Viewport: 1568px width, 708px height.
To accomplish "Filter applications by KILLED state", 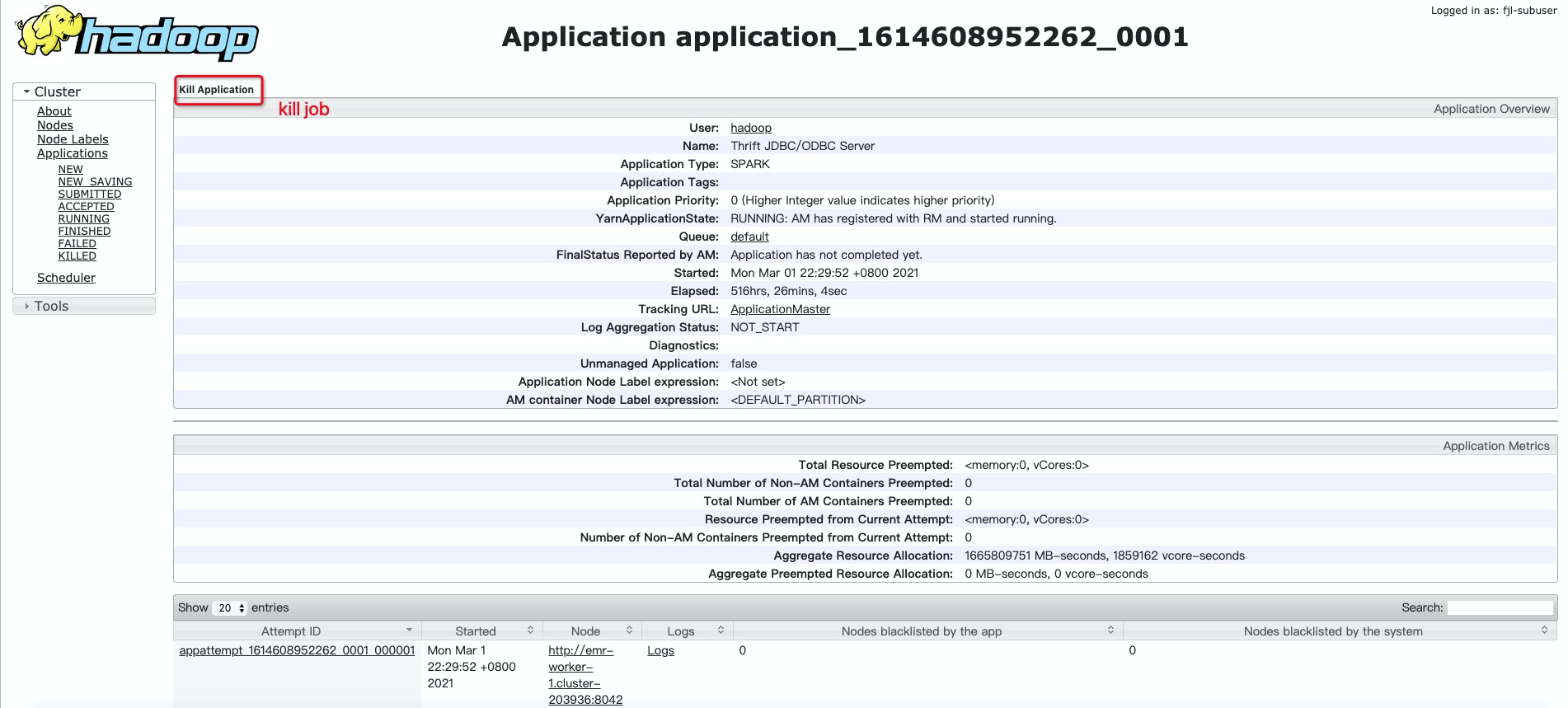I will (x=77, y=256).
